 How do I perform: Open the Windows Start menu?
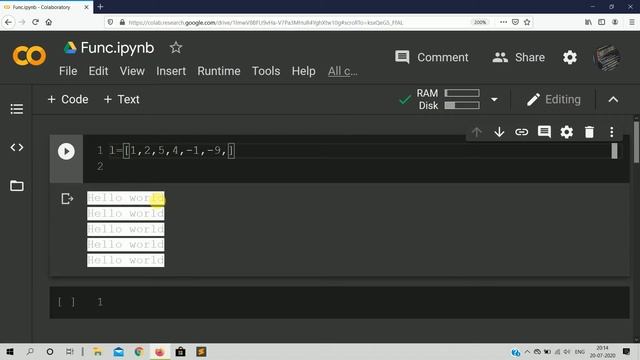pos(10,351)
